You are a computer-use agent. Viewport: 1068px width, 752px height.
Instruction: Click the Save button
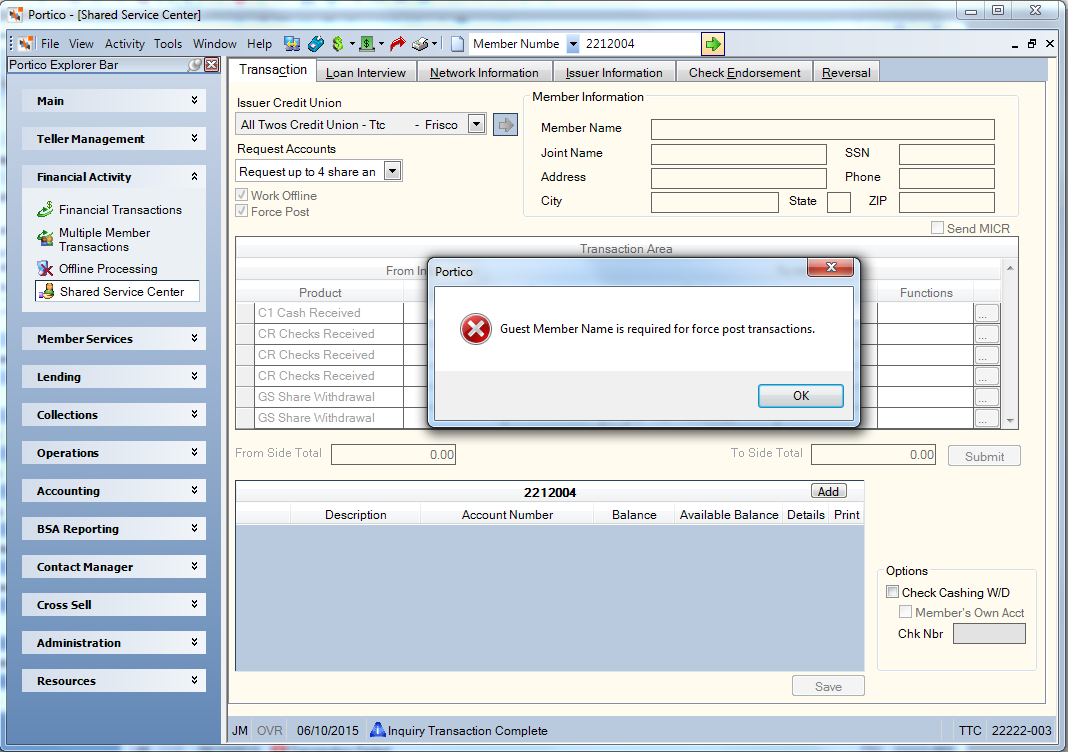(x=828, y=686)
